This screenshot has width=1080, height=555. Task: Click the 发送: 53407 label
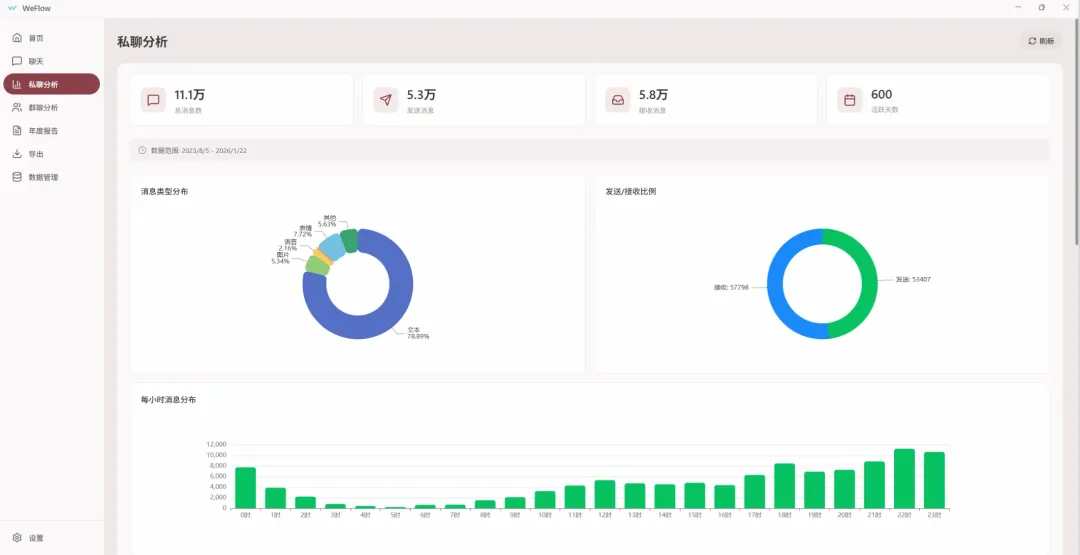pos(913,280)
